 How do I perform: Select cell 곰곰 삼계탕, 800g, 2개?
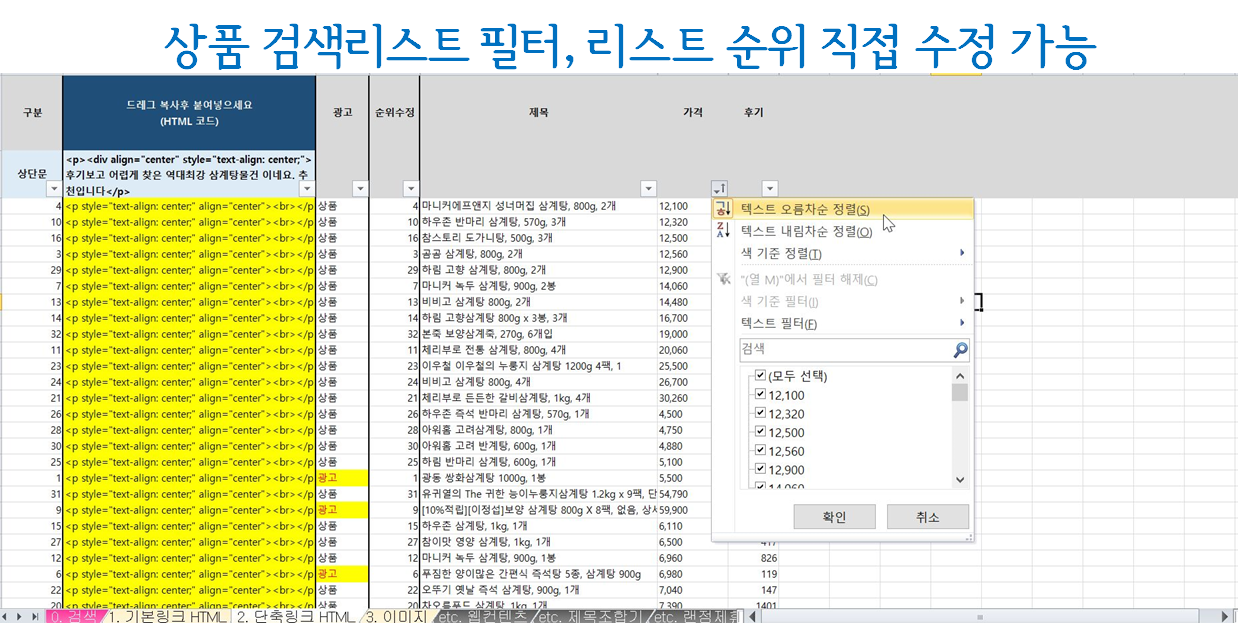(538, 254)
